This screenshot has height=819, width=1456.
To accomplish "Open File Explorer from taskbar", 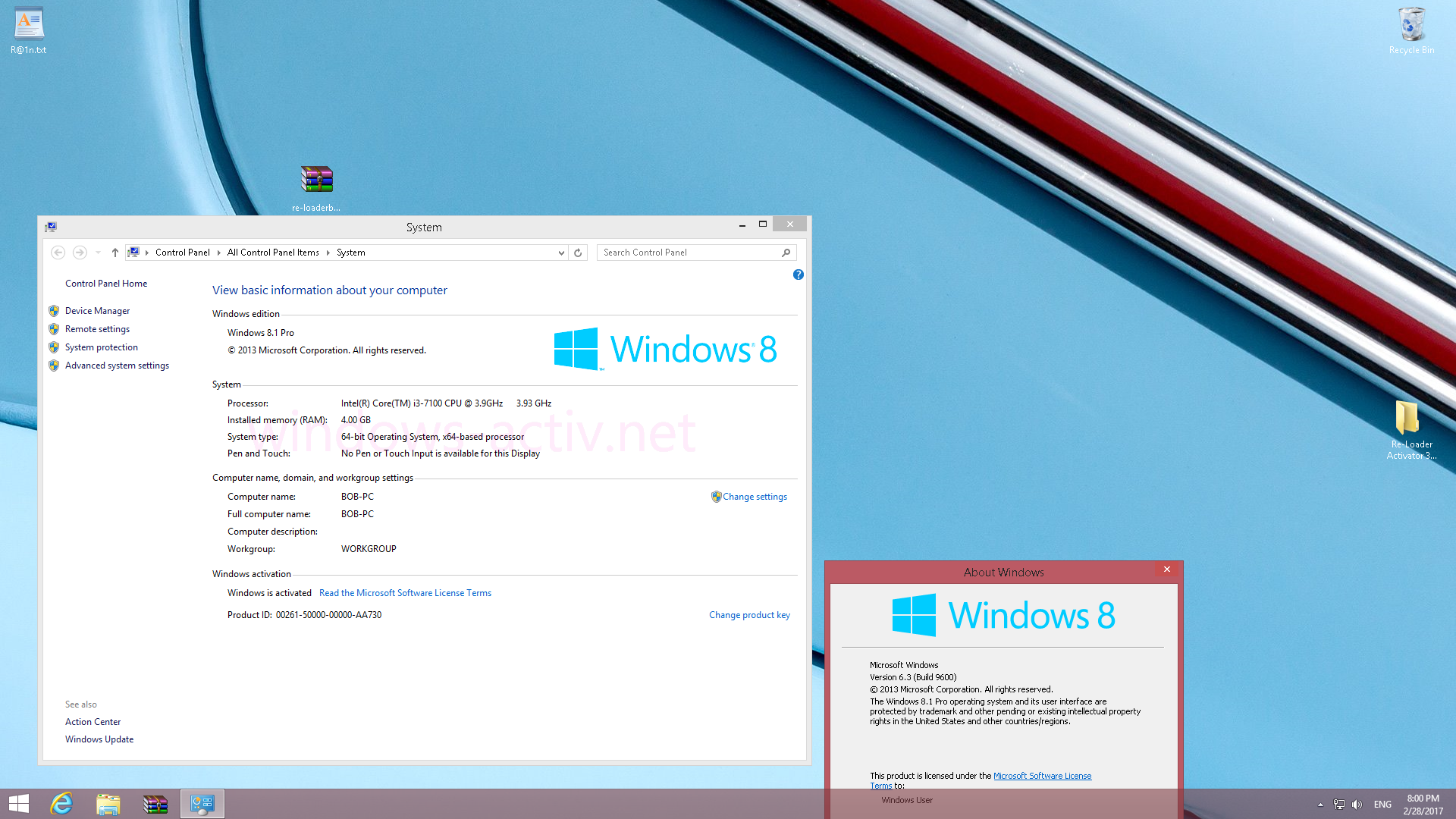I will tap(108, 803).
